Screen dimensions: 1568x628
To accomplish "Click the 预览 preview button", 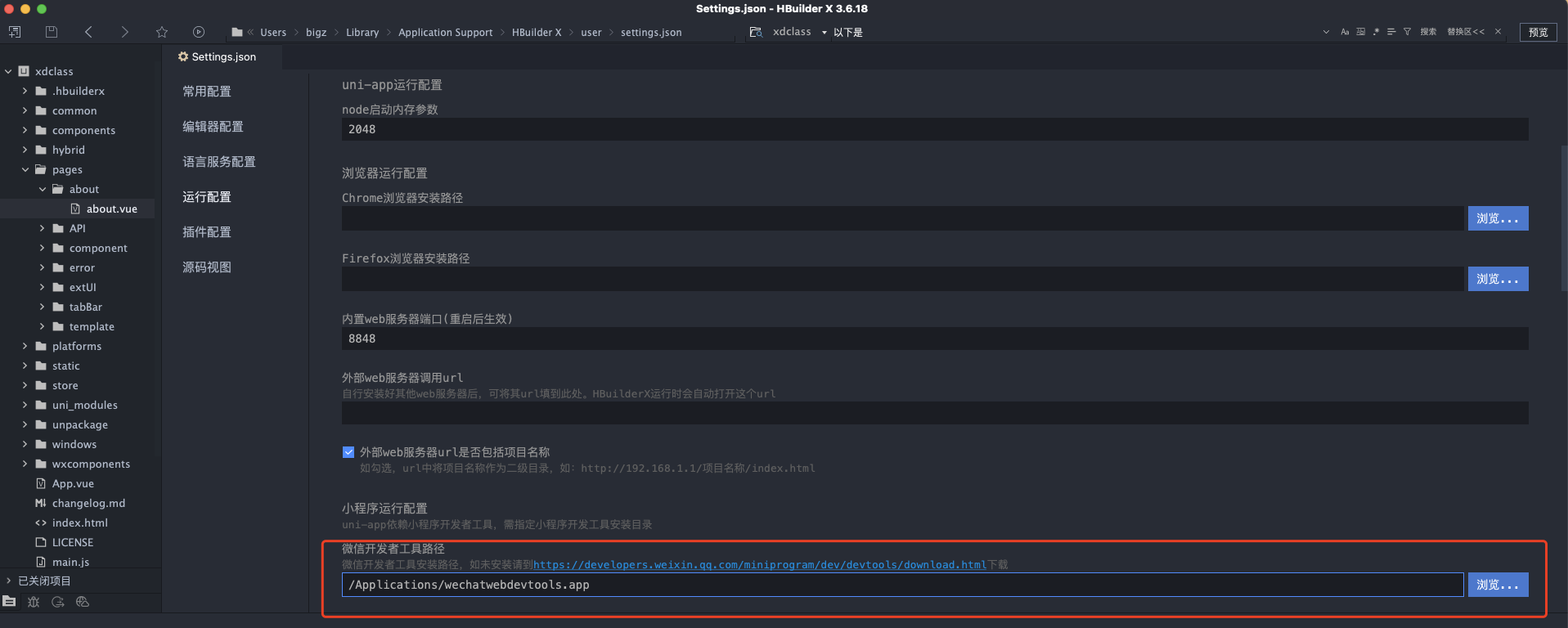I will tap(1538, 32).
